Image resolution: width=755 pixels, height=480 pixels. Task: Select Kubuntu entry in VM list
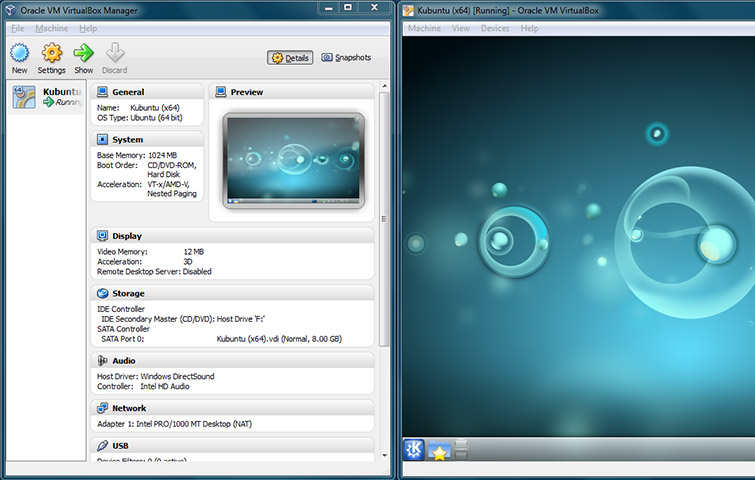coord(46,97)
